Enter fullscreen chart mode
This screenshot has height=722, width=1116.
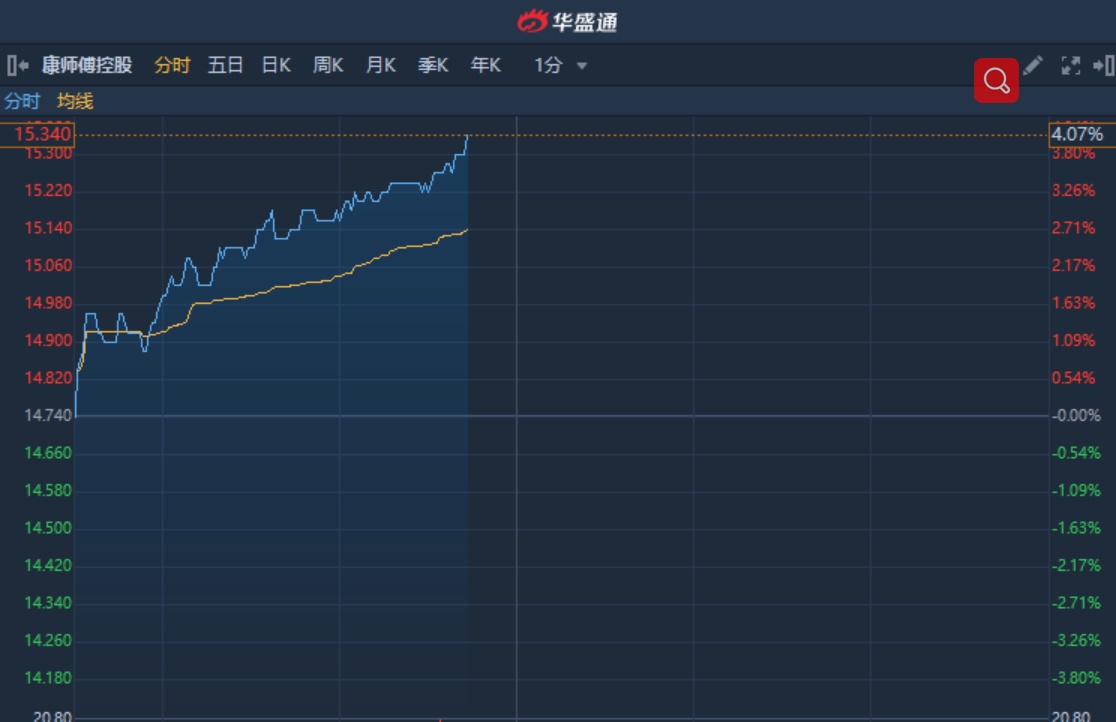[1070, 66]
